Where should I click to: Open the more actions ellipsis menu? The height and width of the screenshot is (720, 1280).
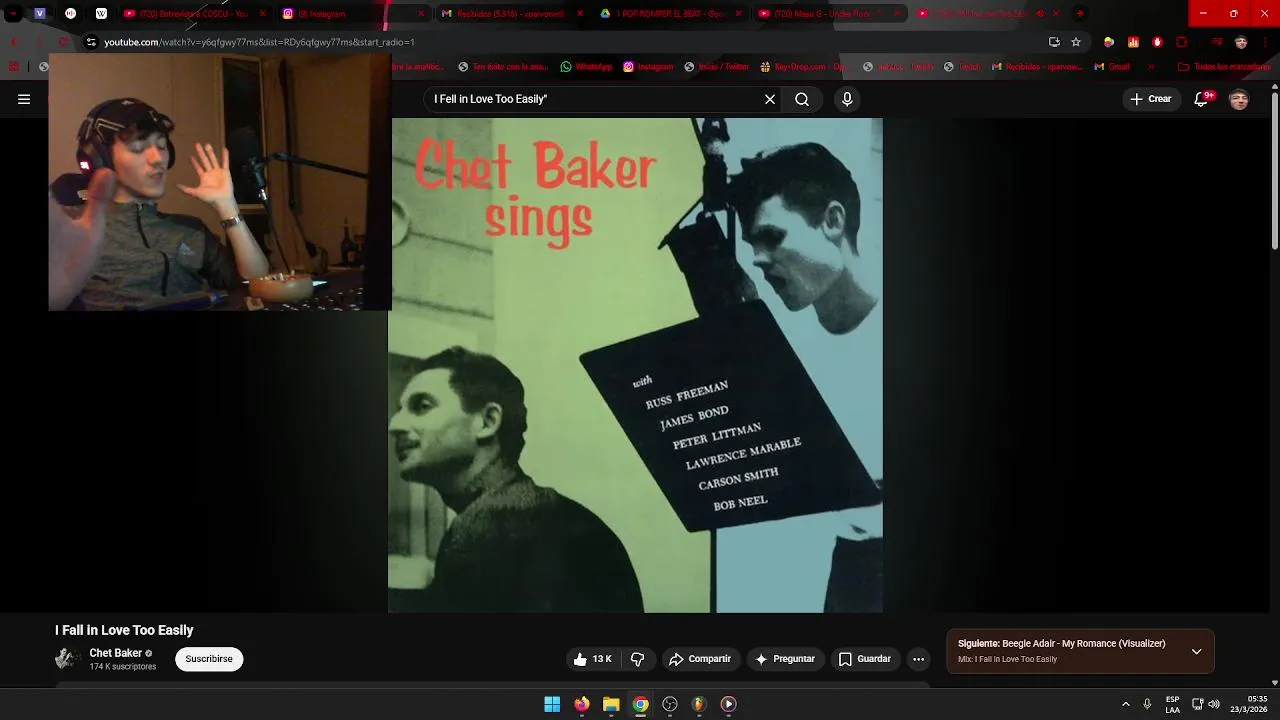click(x=918, y=659)
